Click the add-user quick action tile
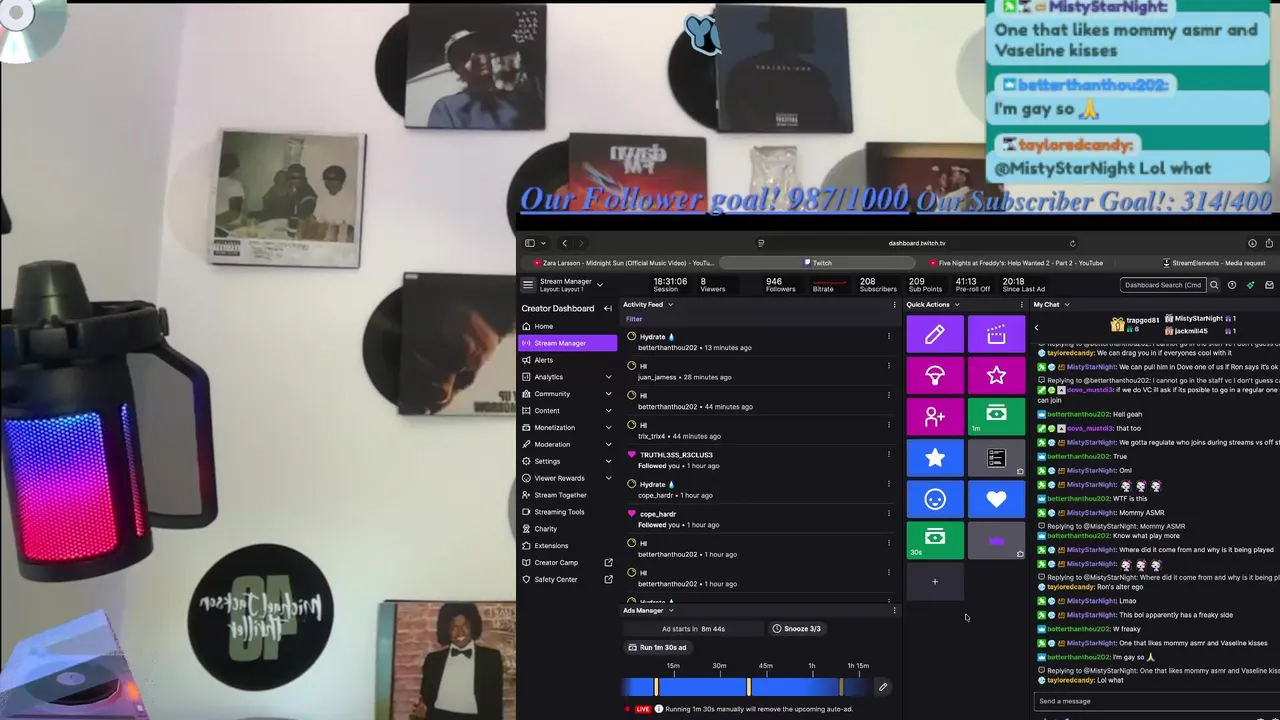The width and height of the screenshot is (1280, 720). click(935, 417)
